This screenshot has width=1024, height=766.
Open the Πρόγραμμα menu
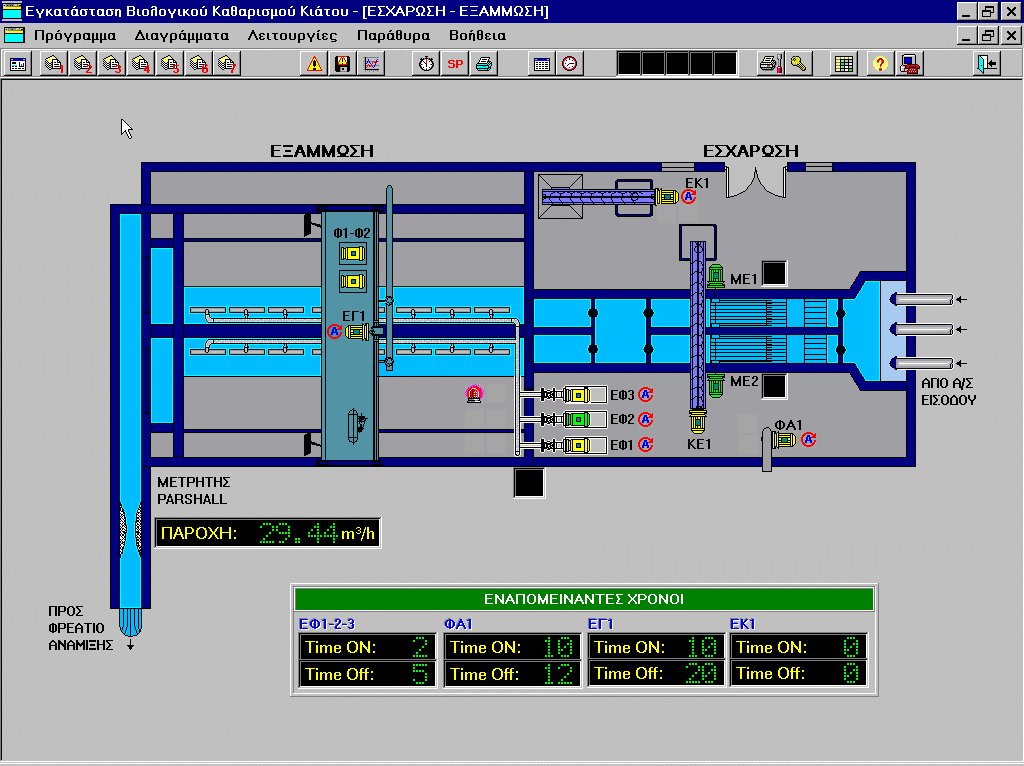[75, 35]
